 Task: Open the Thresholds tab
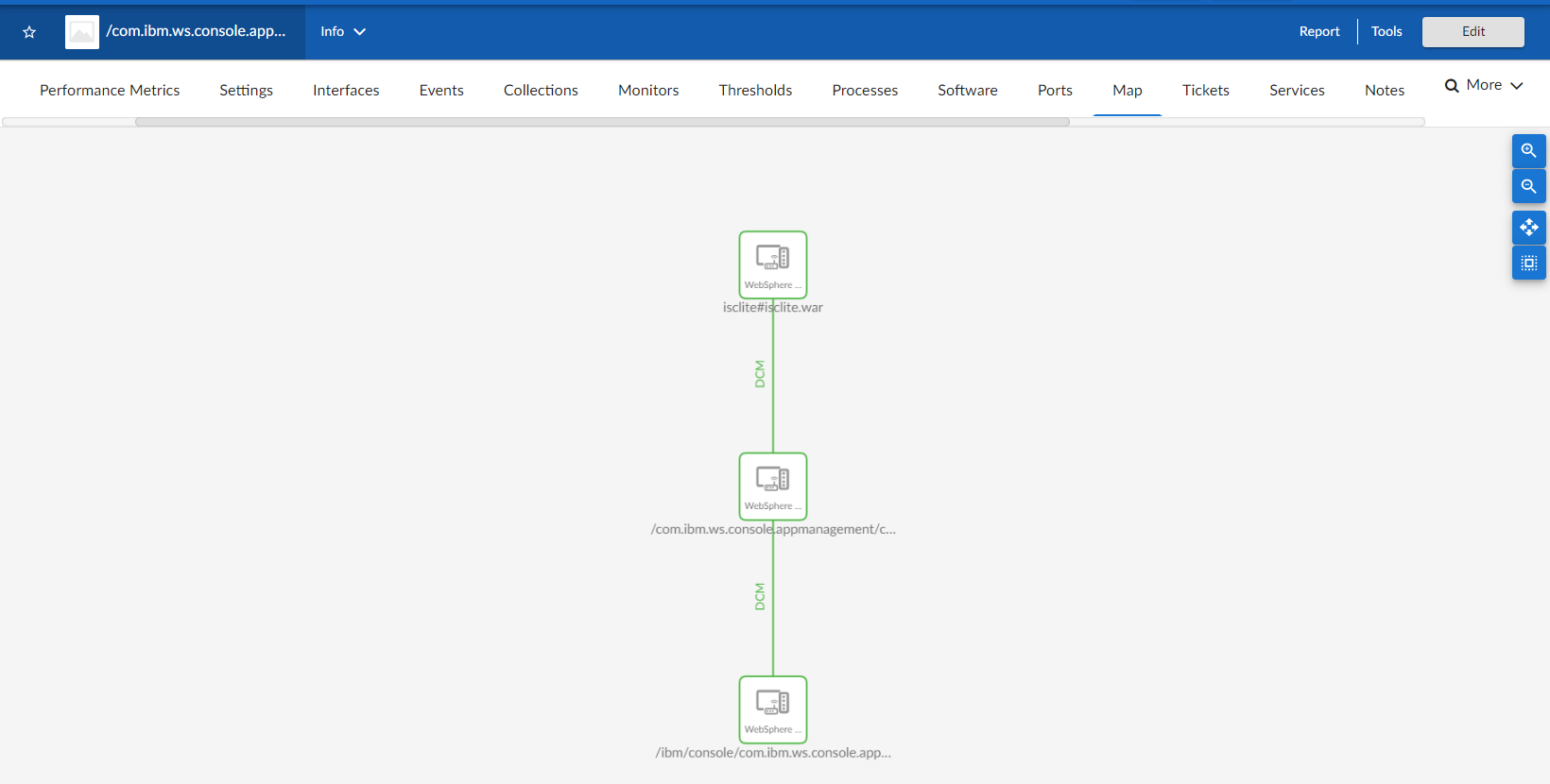click(755, 91)
